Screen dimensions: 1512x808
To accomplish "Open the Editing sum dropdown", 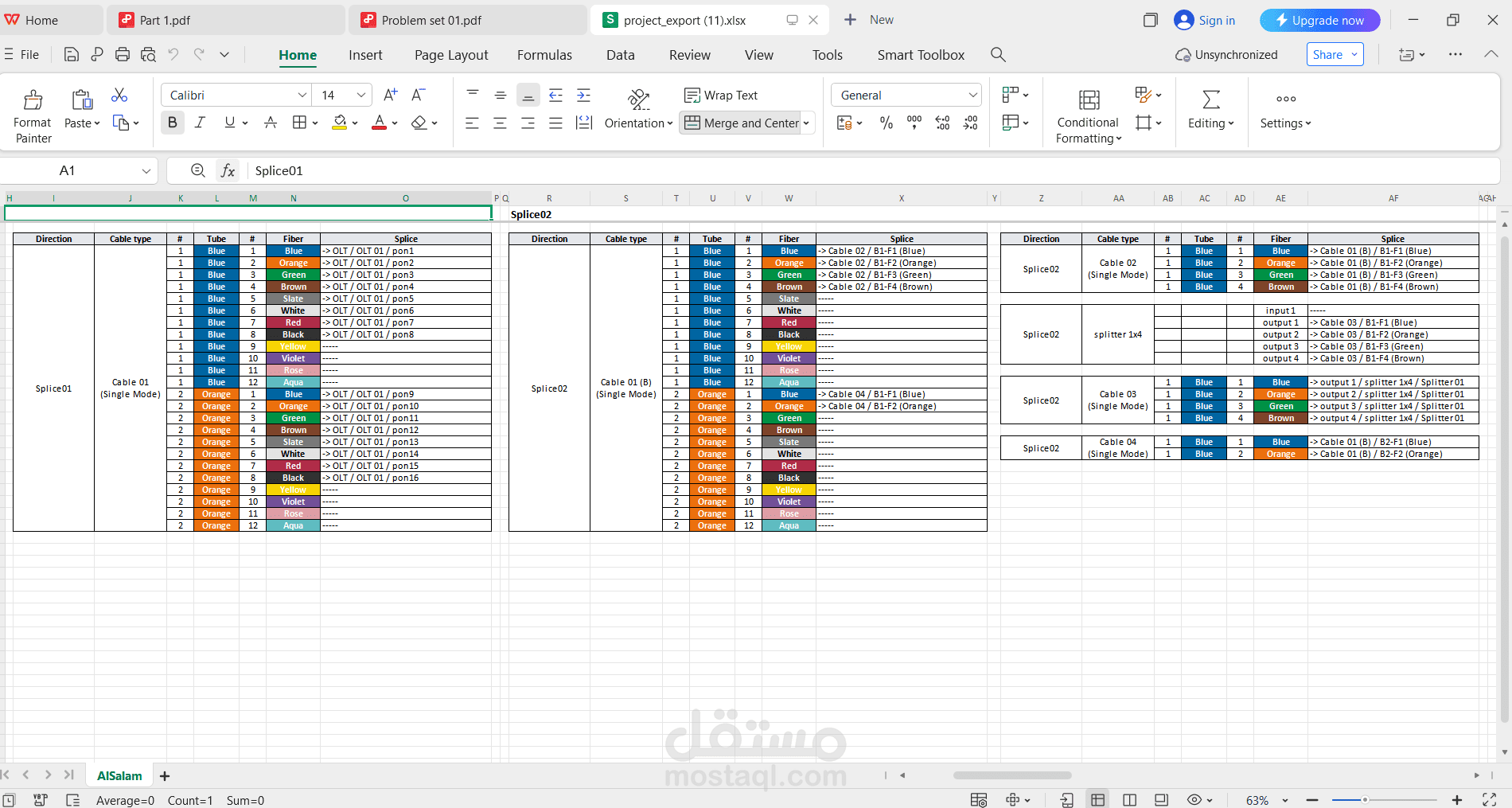I will tap(1211, 110).
